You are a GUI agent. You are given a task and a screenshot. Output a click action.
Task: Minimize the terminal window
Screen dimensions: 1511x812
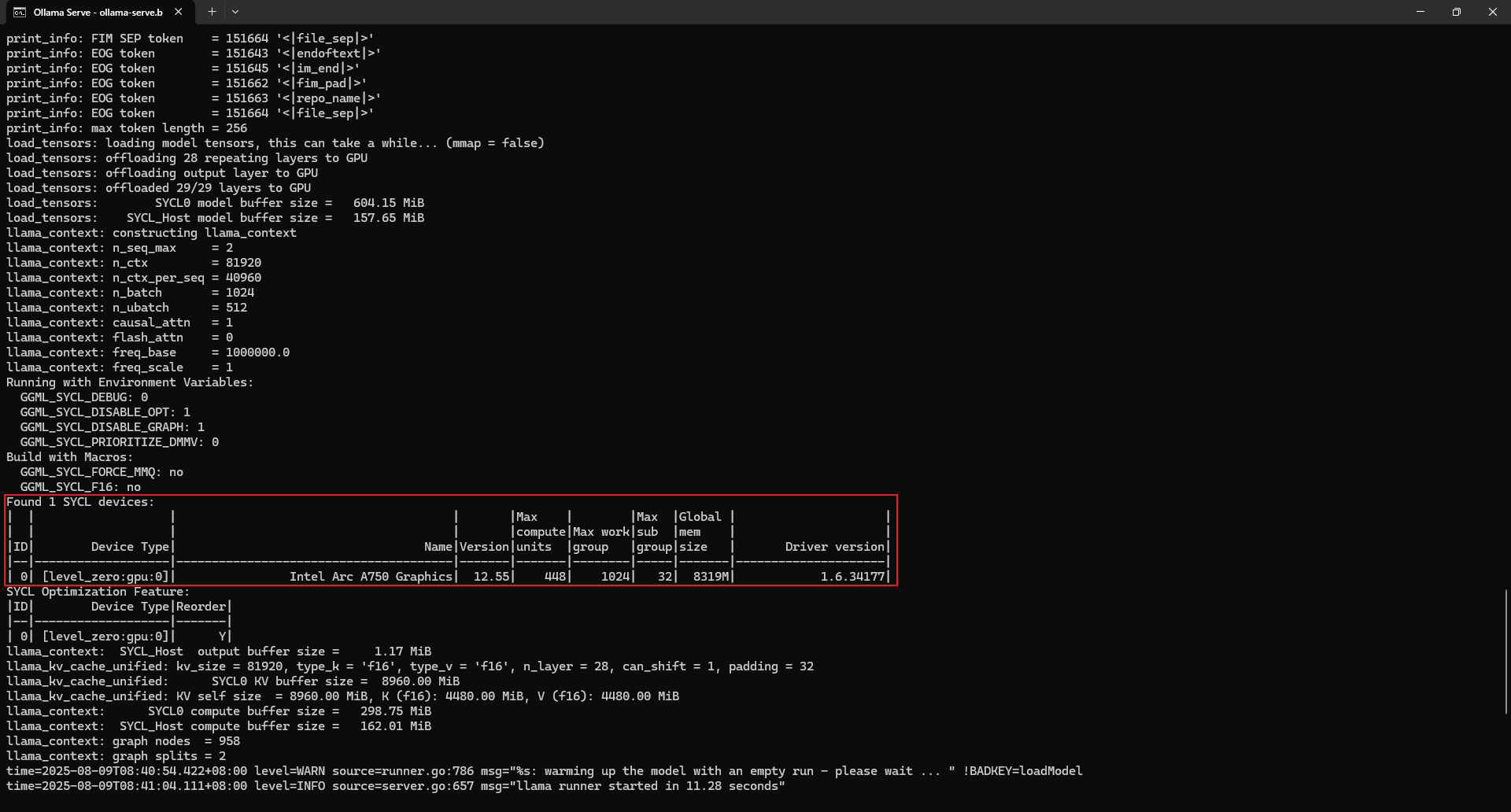click(1420, 12)
